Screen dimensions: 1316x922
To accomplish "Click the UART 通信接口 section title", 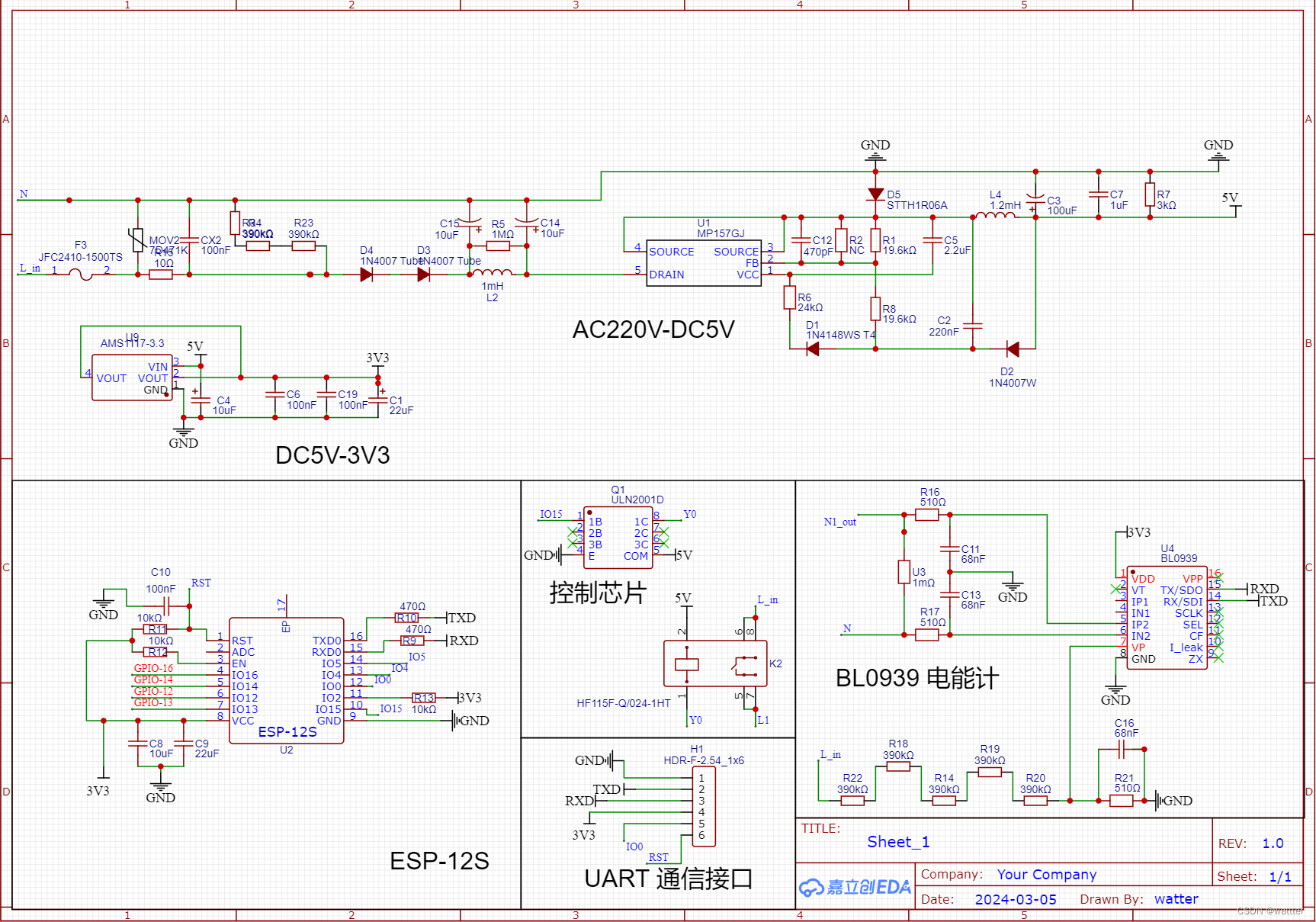I will coord(668,879).
